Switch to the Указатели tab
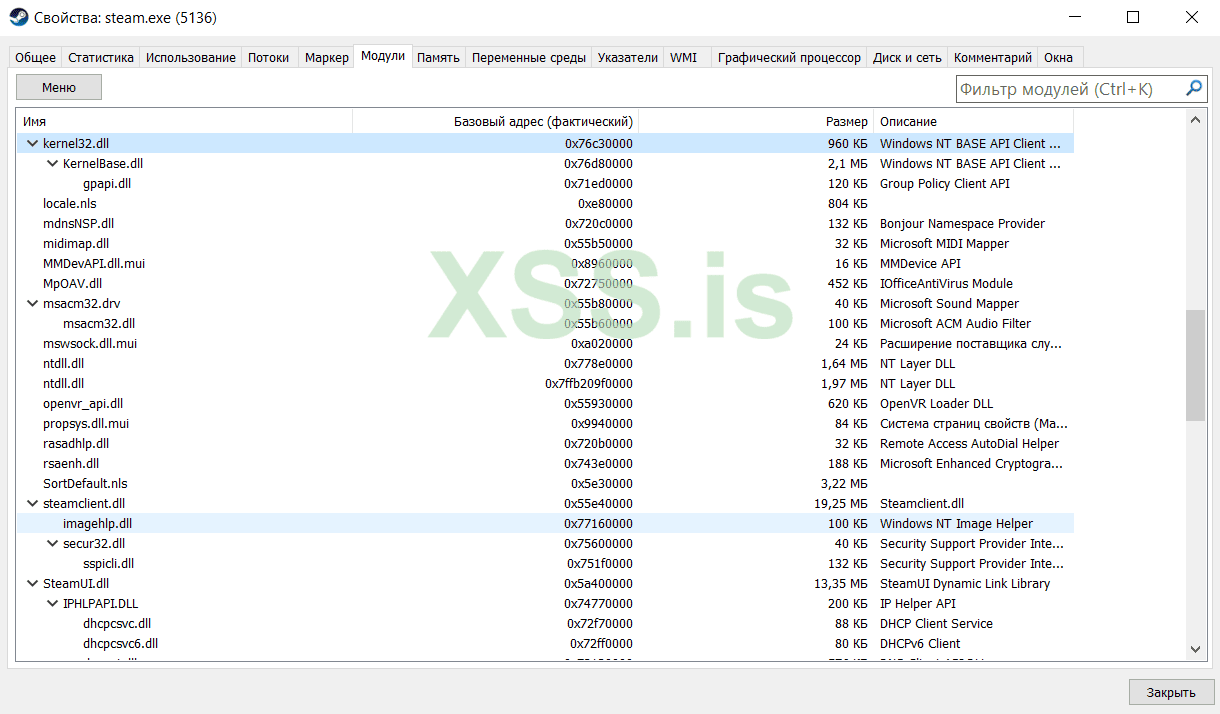Viewport: 1220px width, 714px height. click(628, 58)
